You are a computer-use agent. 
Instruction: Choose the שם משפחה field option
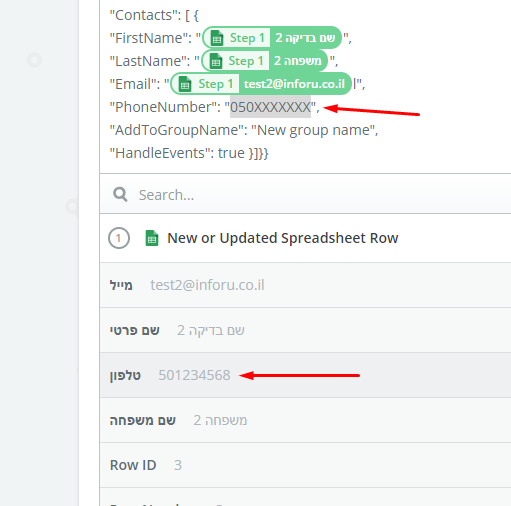(305, 420)
